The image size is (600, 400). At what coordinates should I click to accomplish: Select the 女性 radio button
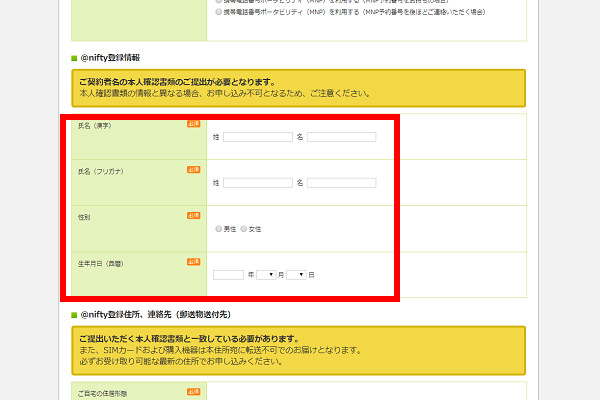244,229
